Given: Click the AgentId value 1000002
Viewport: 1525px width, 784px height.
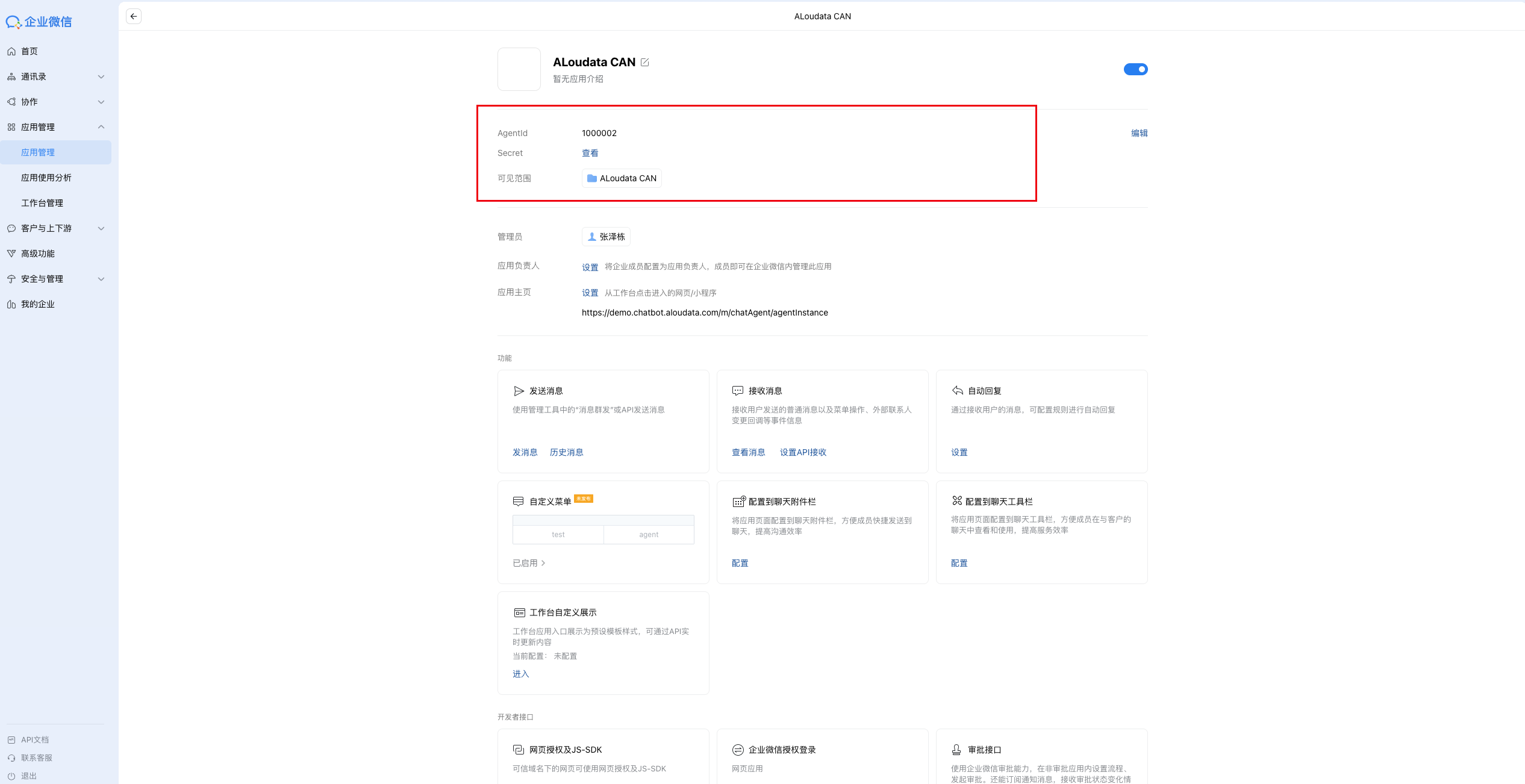Looking at the screenshot, I should coord(599,133).
